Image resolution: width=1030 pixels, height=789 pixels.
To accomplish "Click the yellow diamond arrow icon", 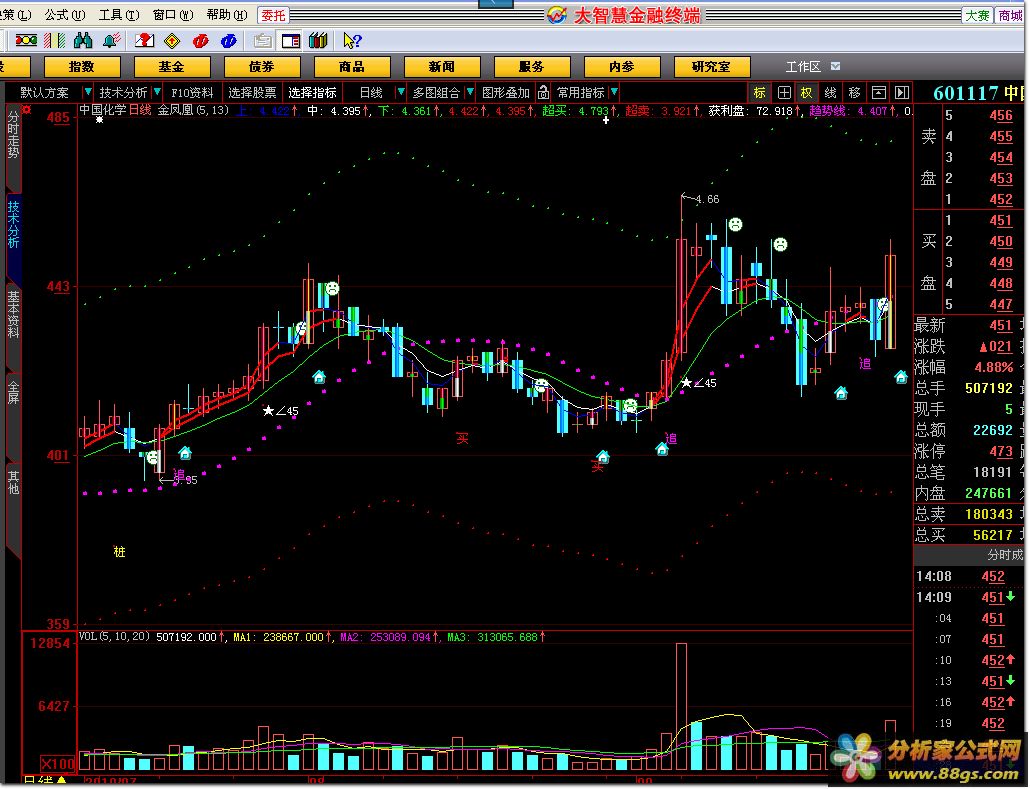I will tap(172, 41).
